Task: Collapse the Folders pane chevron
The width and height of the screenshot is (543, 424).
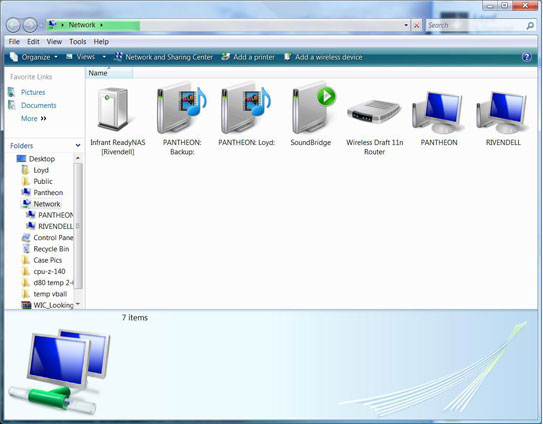Action: click(78, 145)
